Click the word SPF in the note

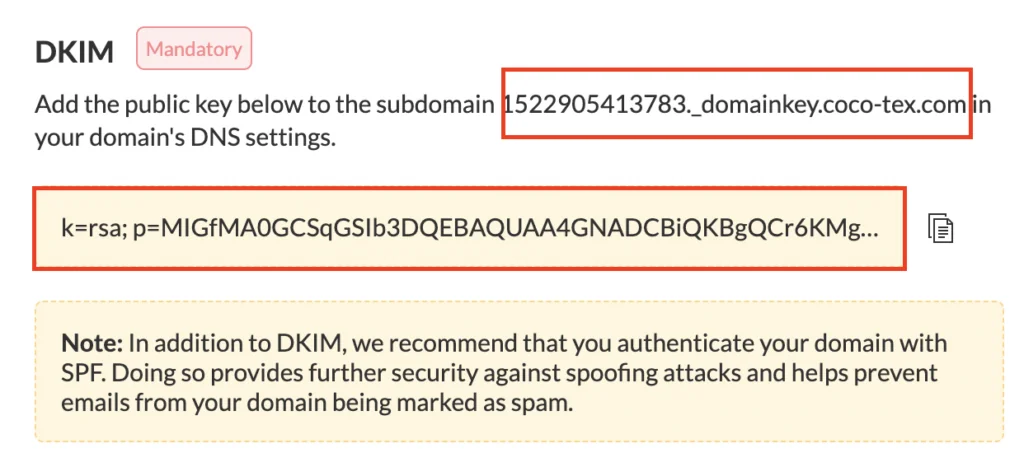pyautogui.click(x=78, y=373)
